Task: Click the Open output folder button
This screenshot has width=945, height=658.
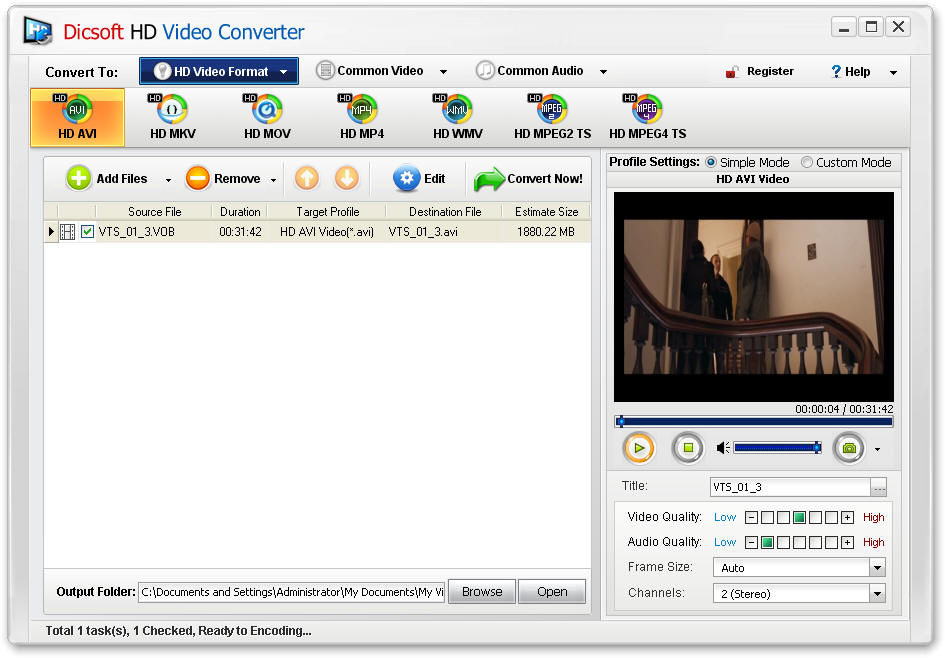Action: pyautogui.click(x=552, y=592)
